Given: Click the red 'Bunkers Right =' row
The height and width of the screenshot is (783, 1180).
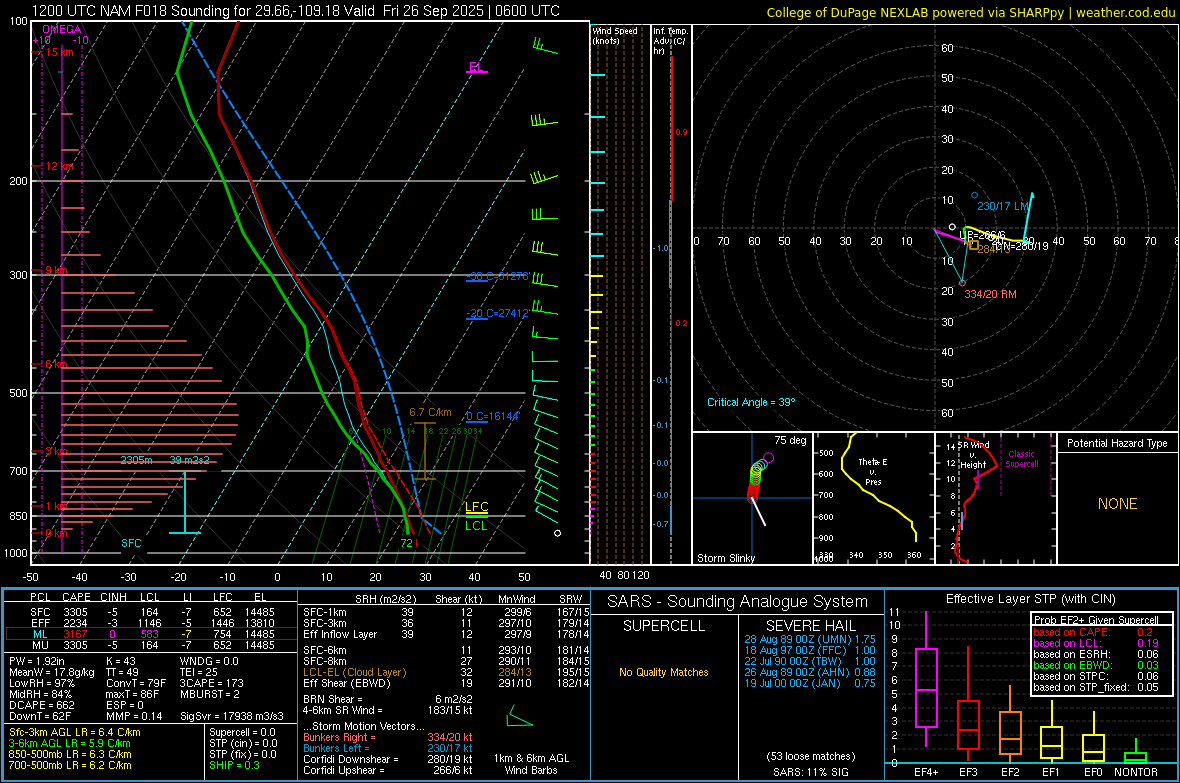Looking at the screenshot, I should click(x=388, y=738).
